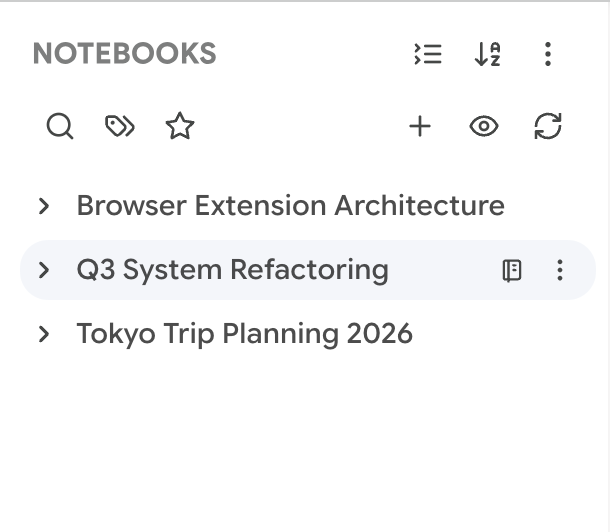This screenshot has width=610, height=532.
Task: Click the sync refresh icon
Action: pos(548,126)
